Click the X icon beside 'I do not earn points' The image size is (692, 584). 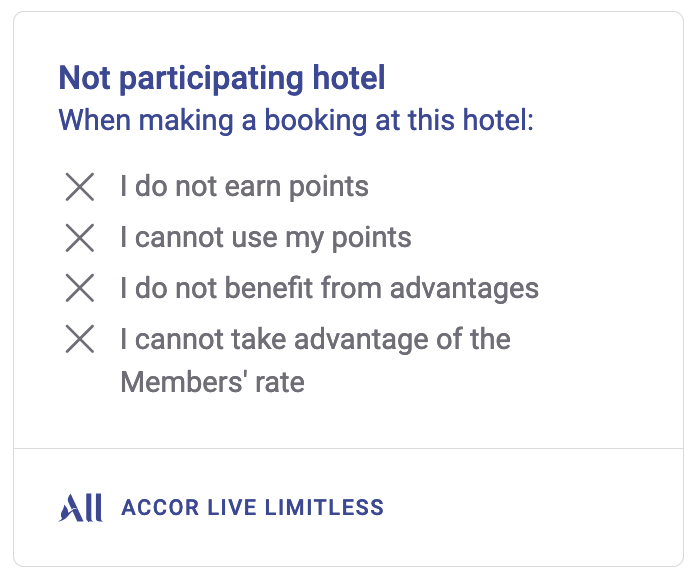click(x=80, y=187)
